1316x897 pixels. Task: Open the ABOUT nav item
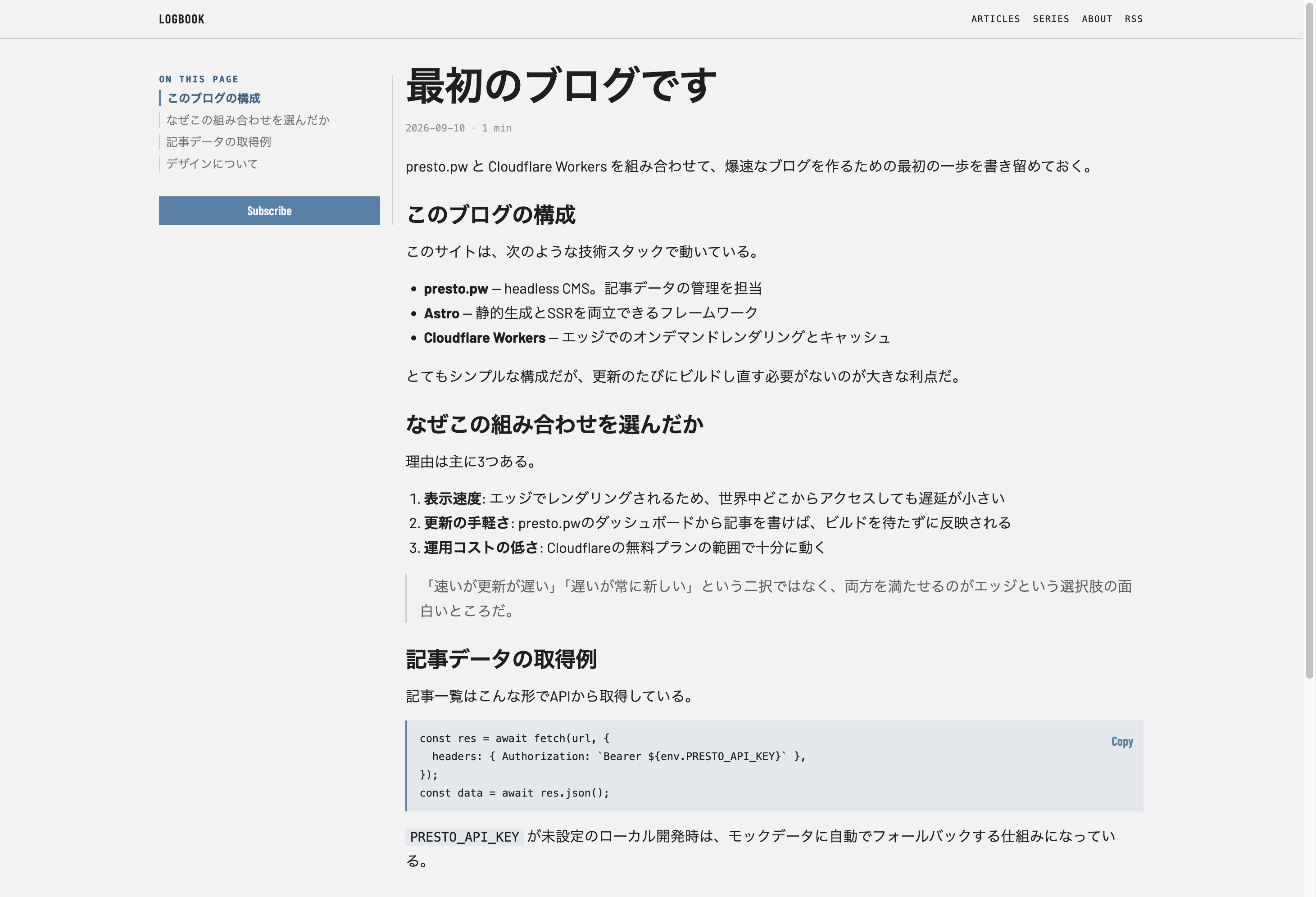coord(1096,19)
